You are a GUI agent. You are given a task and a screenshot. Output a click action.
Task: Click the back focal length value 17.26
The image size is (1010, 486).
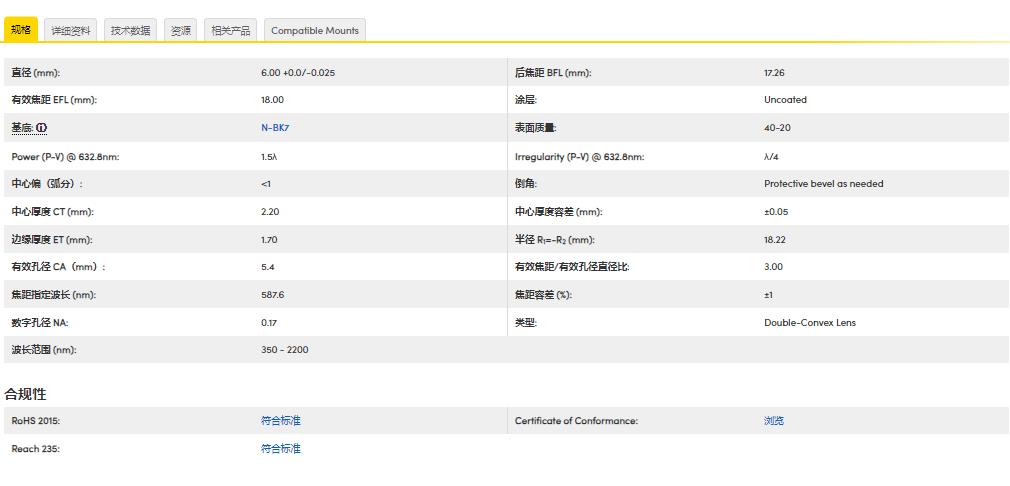click(x=773, y=73)
